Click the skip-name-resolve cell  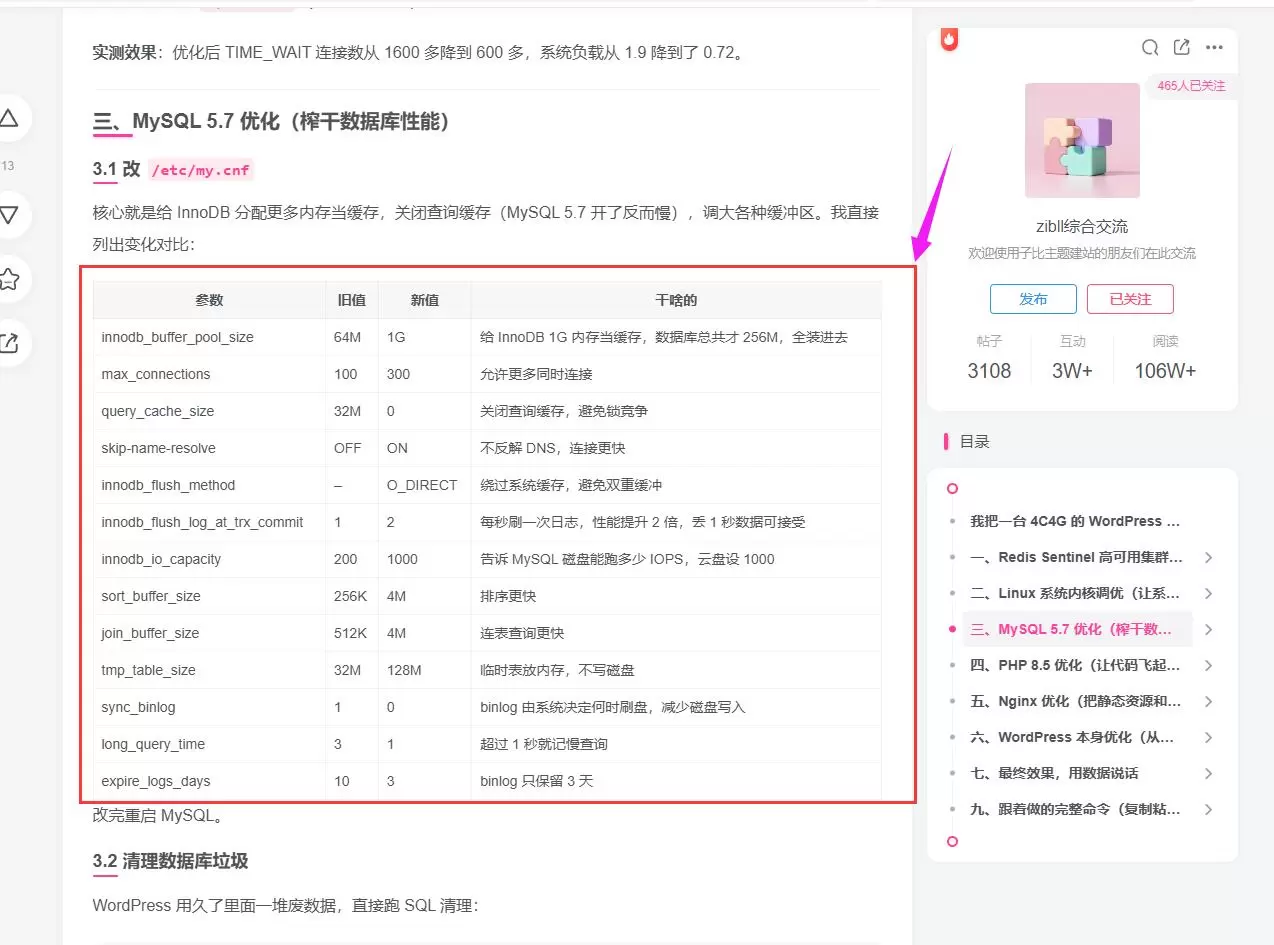pyautogui.click(x=209, y=448)
